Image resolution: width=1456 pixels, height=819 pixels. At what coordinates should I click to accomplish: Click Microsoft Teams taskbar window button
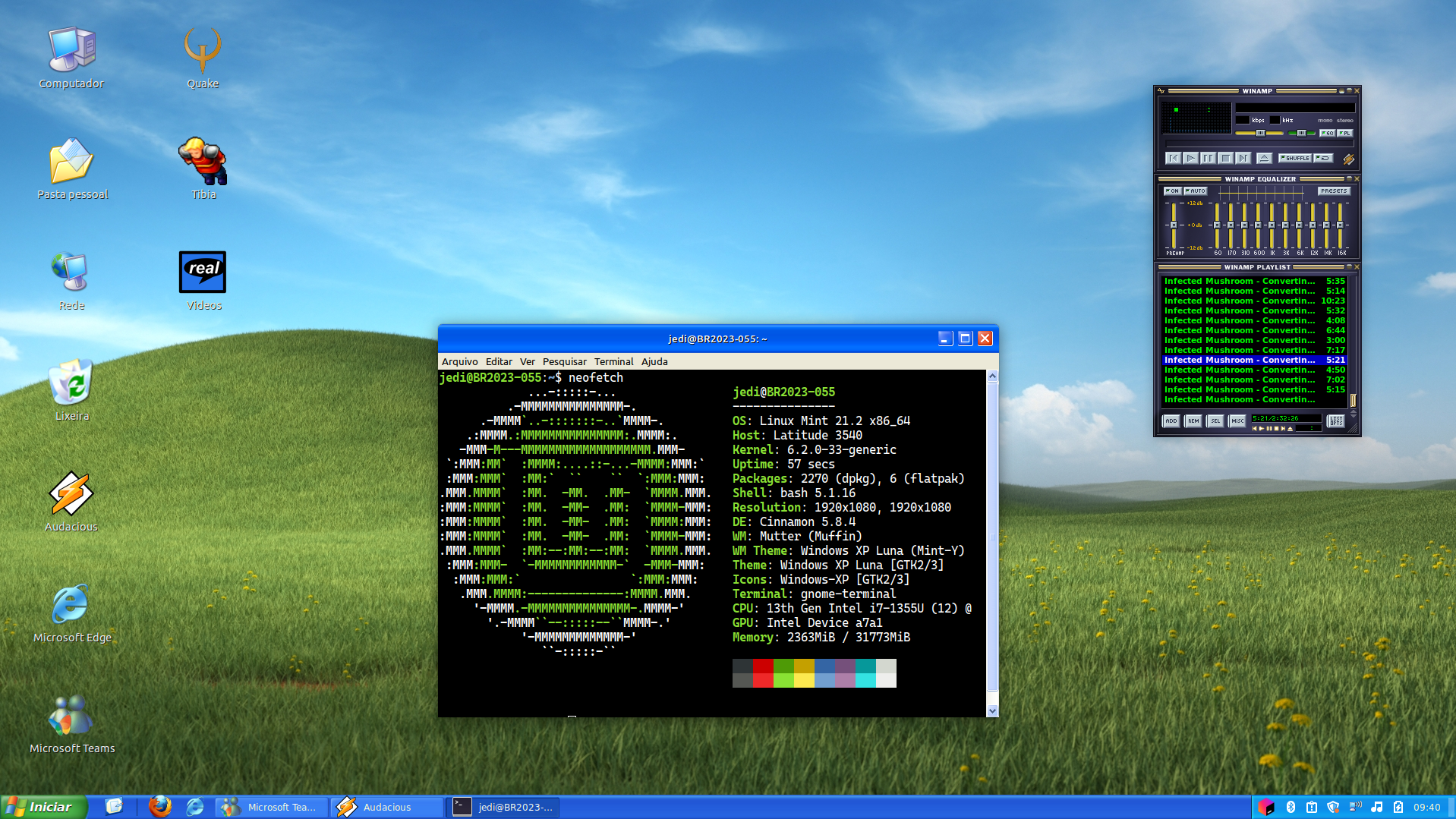(272, 808)
